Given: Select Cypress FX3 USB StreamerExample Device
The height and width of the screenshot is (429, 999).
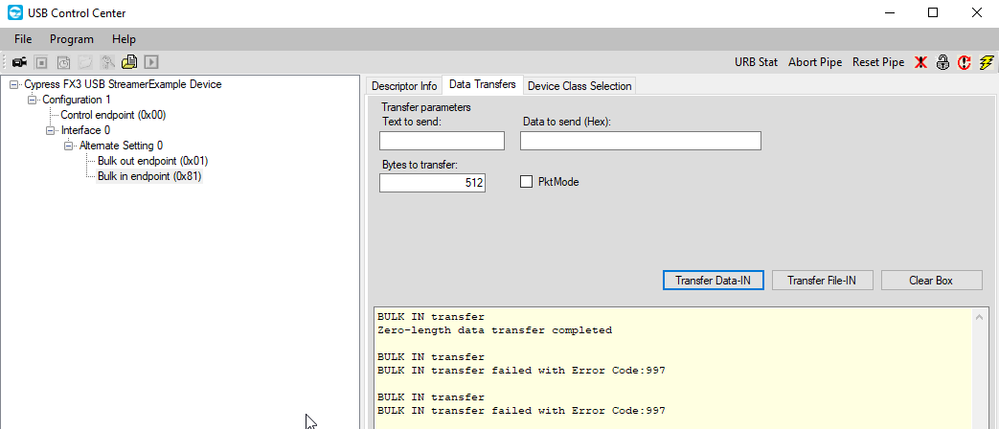Looking at the screenshot, I should (123, 84).
